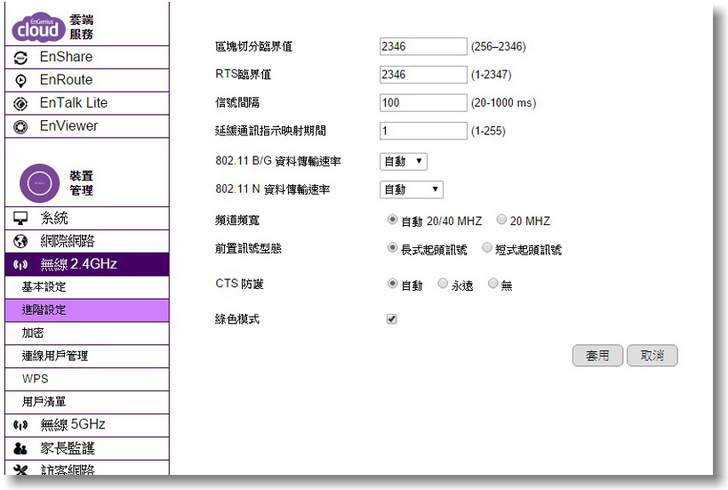Open the 802.11 B/G 資料傳輸速率 dropdown
Image resolution: width=728 pixels, height=490 pixels.
pyautogui.click(x=404, y=161)
